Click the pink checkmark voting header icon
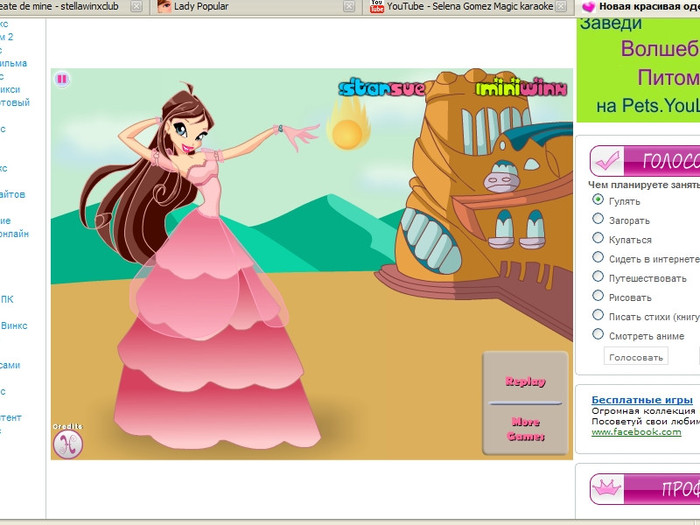Screen dimensions: 700x525 (x=606, y=160)
